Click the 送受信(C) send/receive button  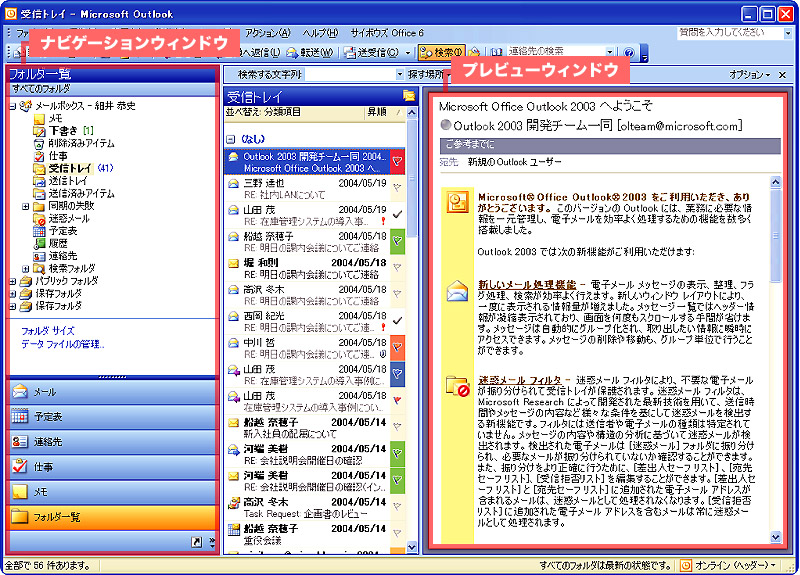(x=371, y=52)
